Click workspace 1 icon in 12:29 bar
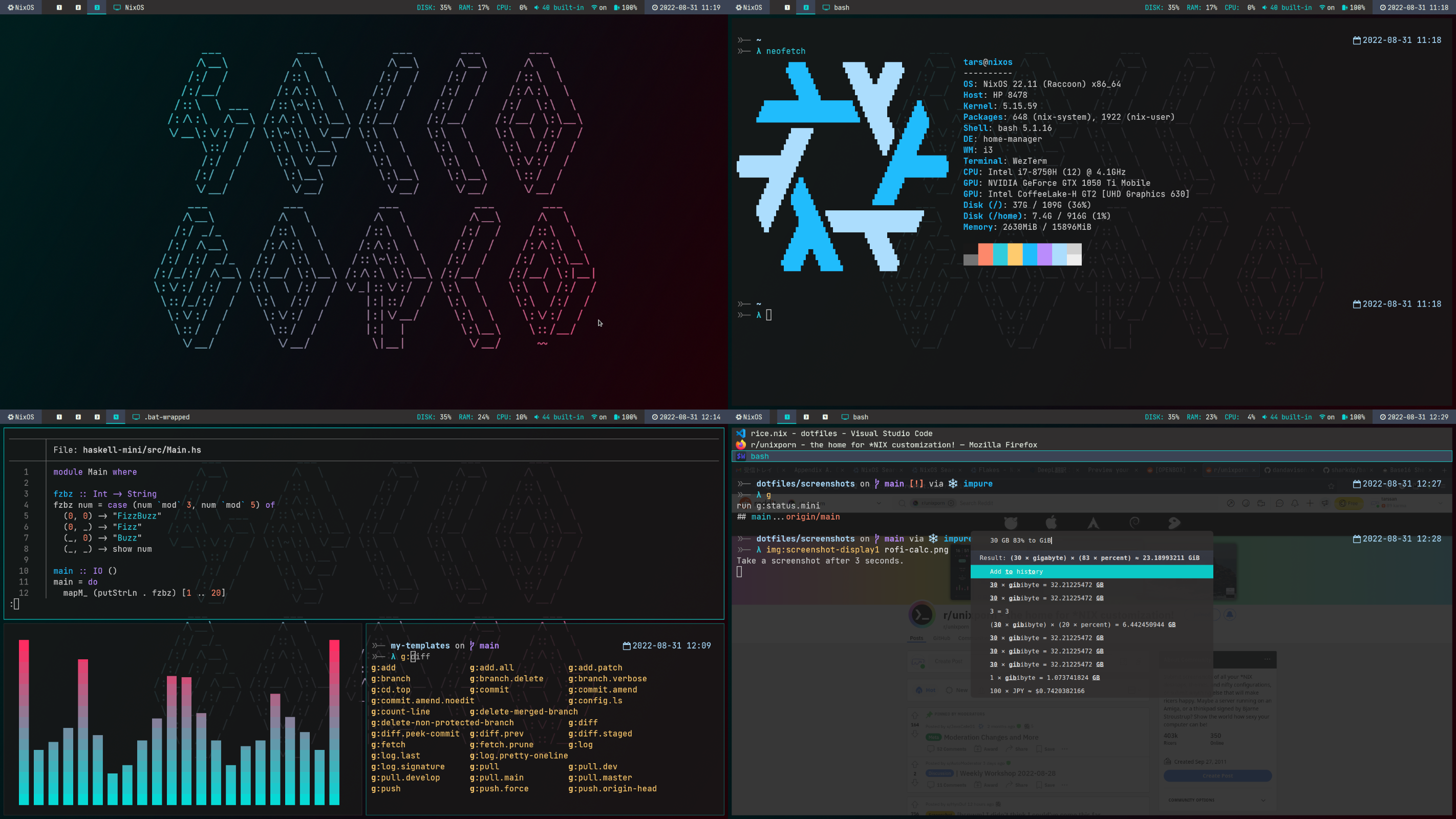This screenshot has width=1456, height=819. point(787,417)
